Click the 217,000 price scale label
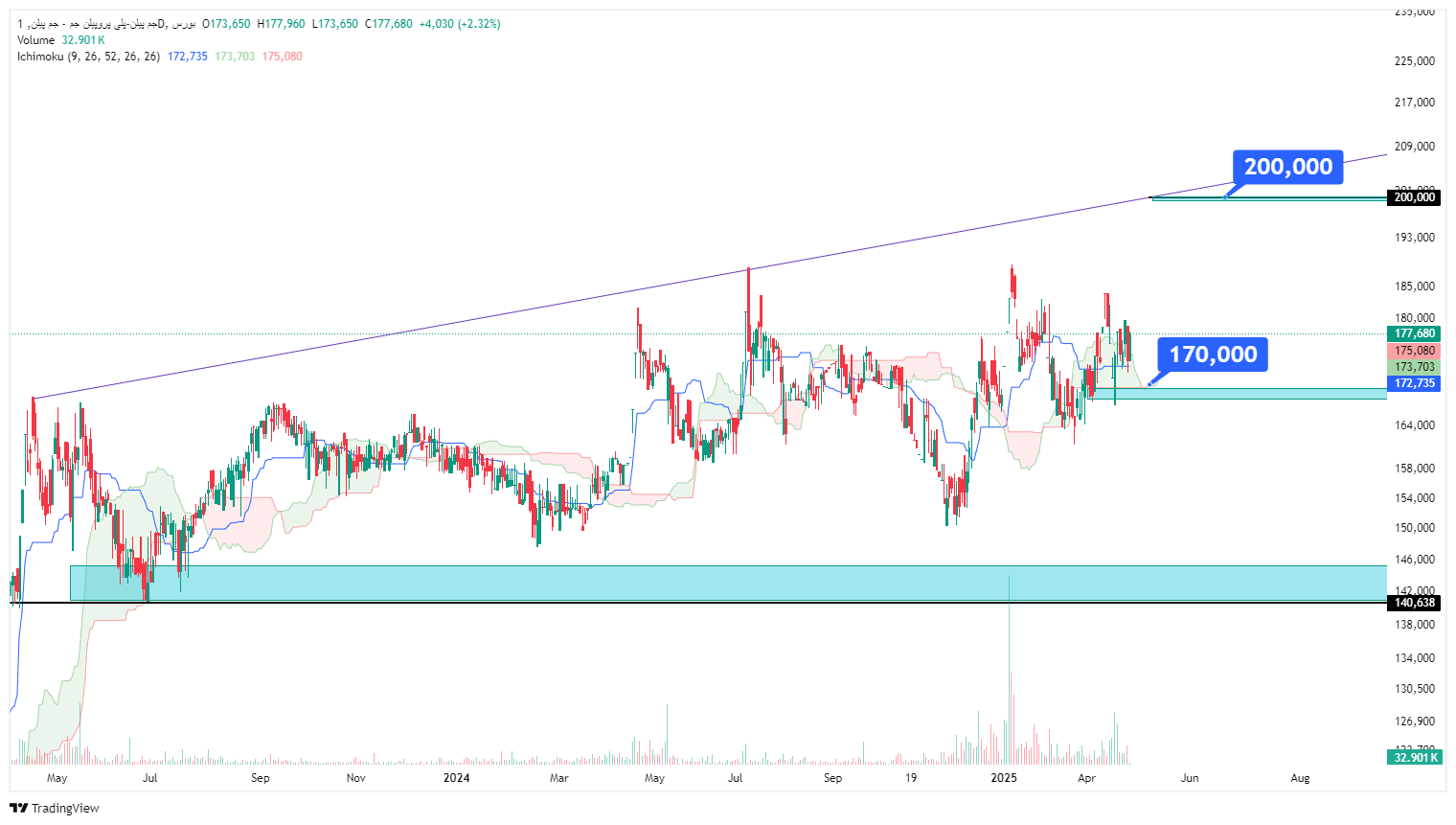This screenshot has width=1456, height=825. (x=1415, y=103)
